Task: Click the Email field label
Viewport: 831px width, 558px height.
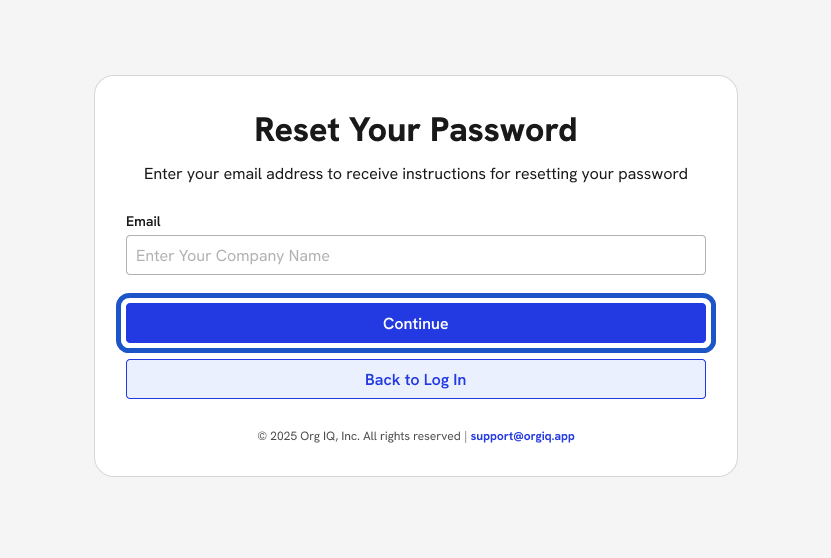Action: 143,221
